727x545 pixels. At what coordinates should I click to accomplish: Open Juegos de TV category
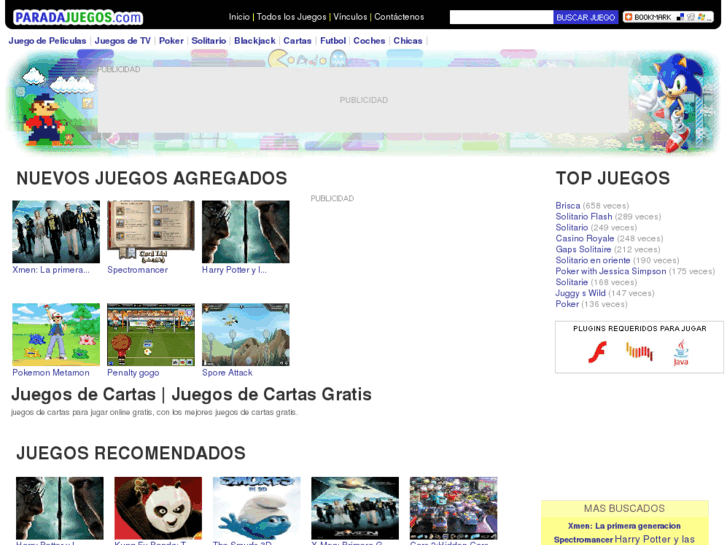123,41
